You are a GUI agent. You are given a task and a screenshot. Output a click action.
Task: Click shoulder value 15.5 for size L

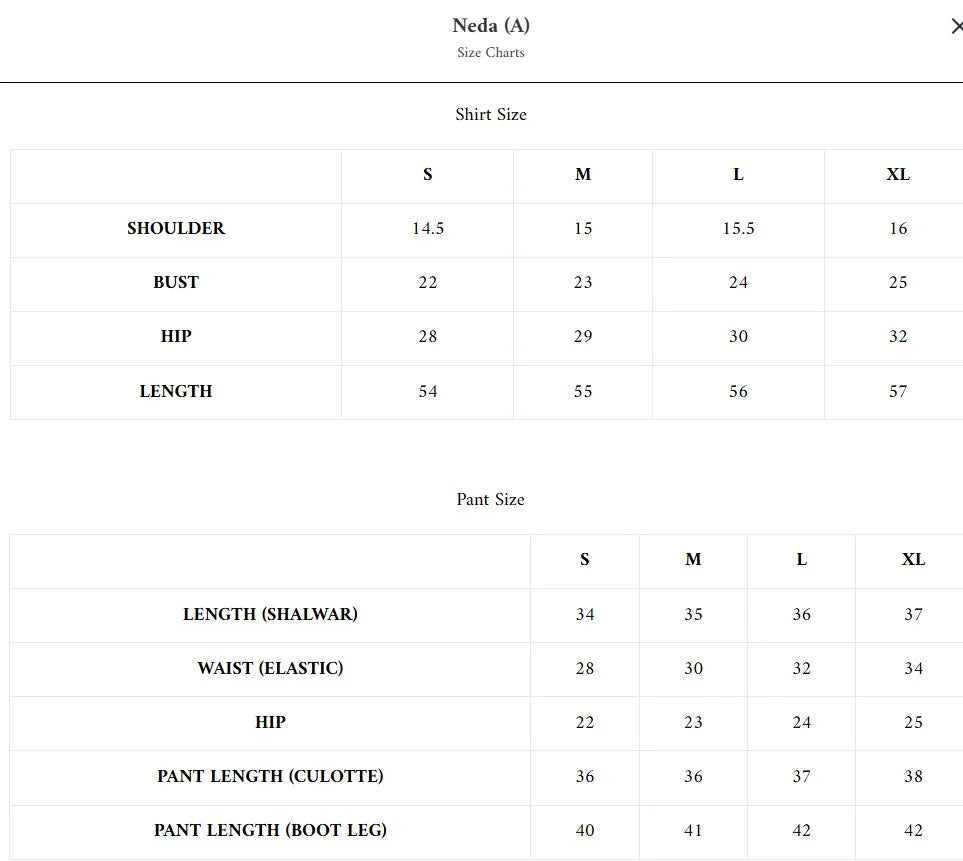tap(738, 228)
